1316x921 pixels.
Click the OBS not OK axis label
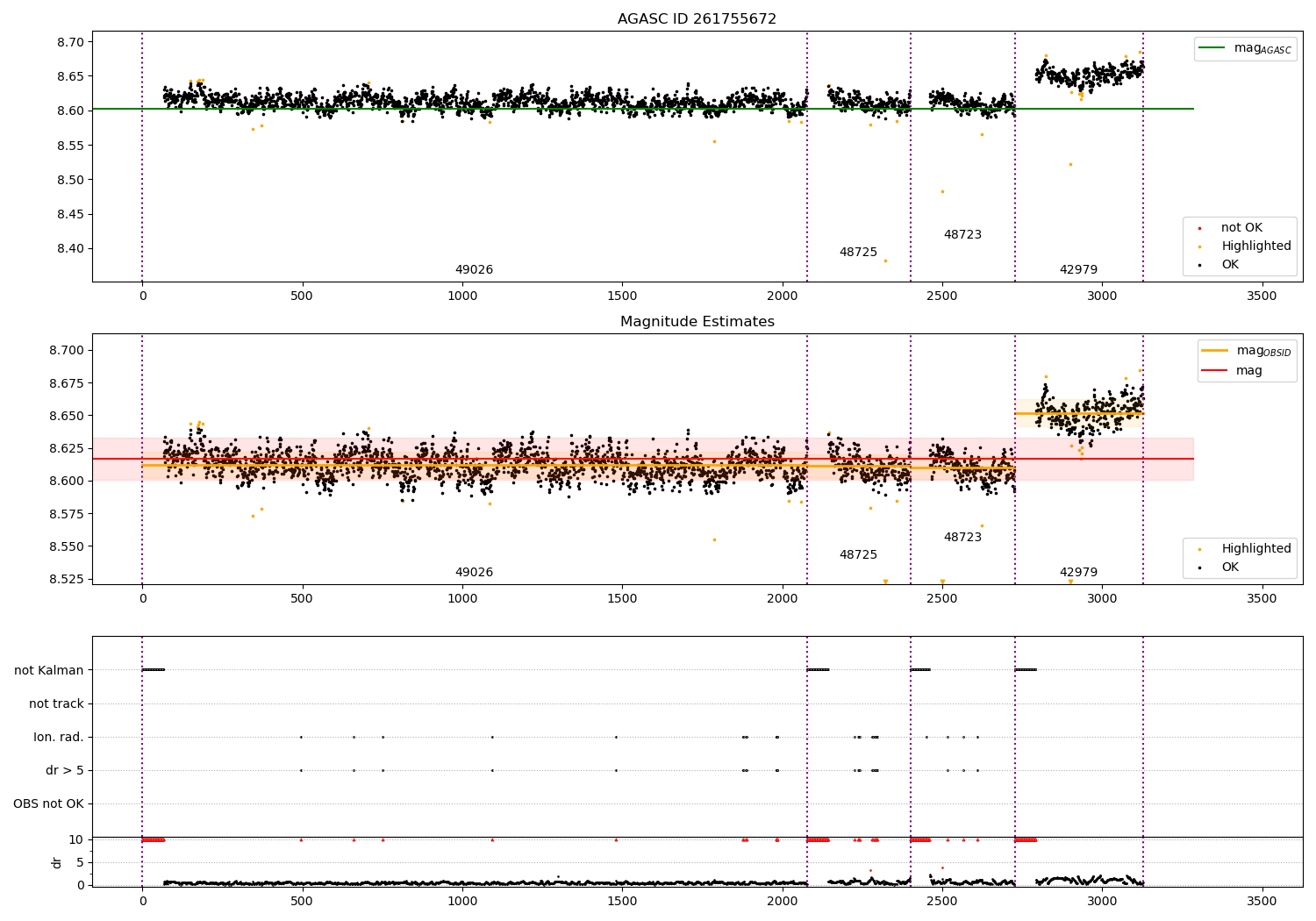click(x=48, y=804)
